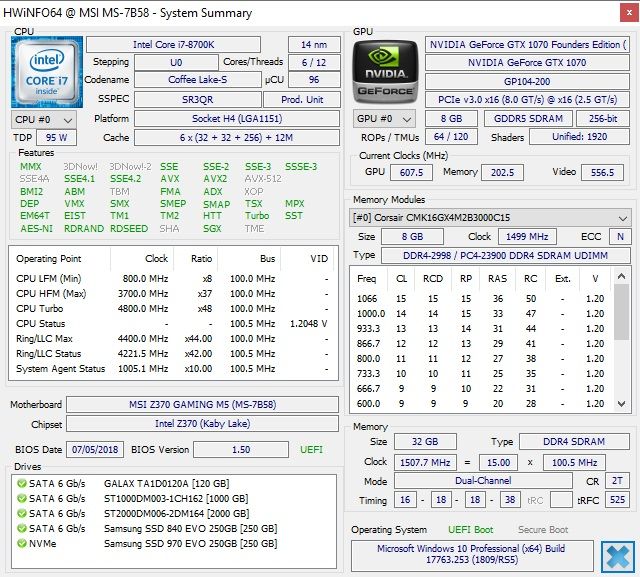Click the UEFI Boot label
The height and width of the screenshot is (577, 640).
[470, 530]
